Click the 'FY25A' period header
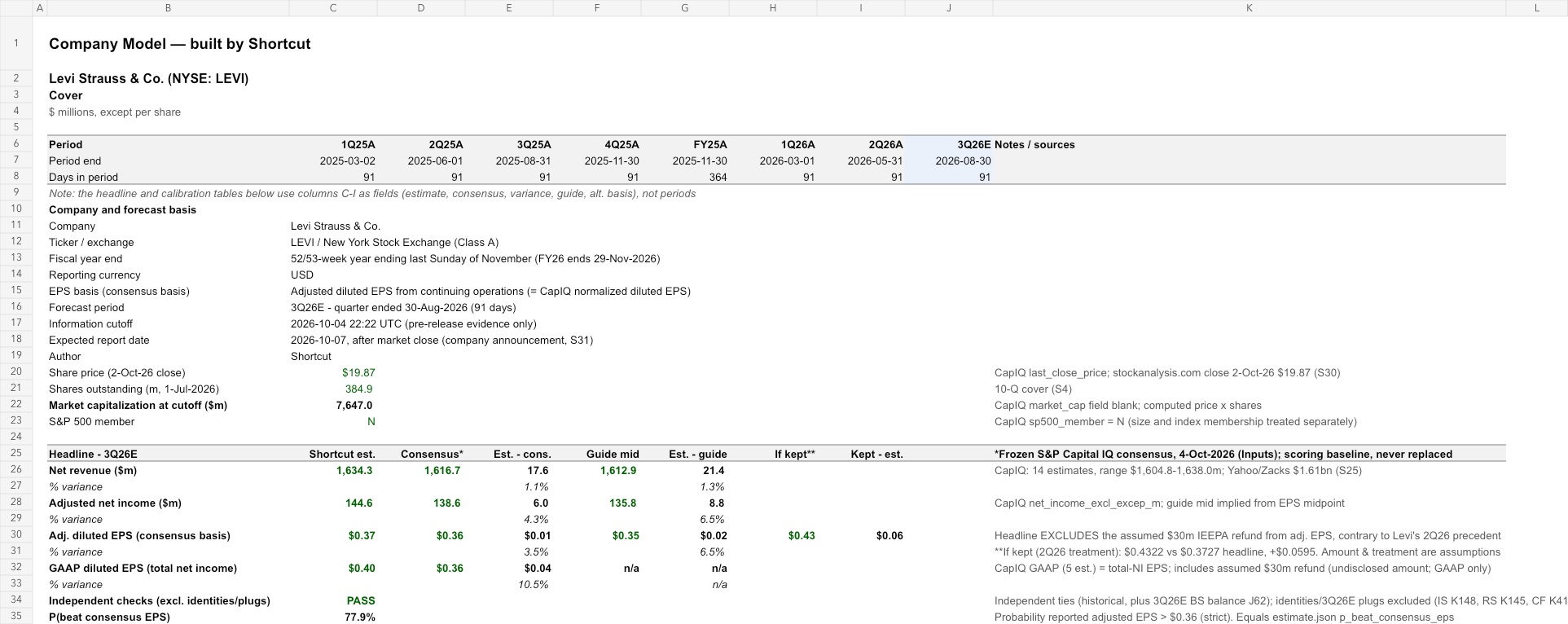This screenshot has height=624, width=1568. (712, 145)
